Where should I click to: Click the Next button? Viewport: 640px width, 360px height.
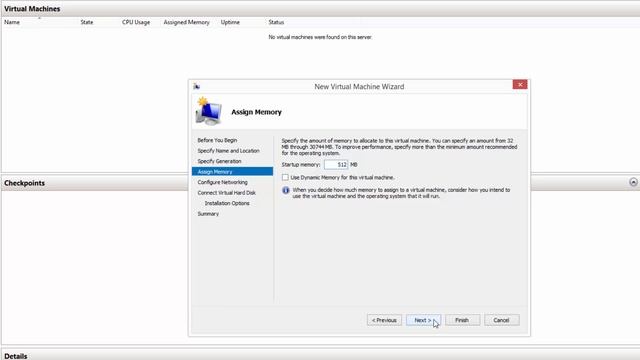pos(423,320)
